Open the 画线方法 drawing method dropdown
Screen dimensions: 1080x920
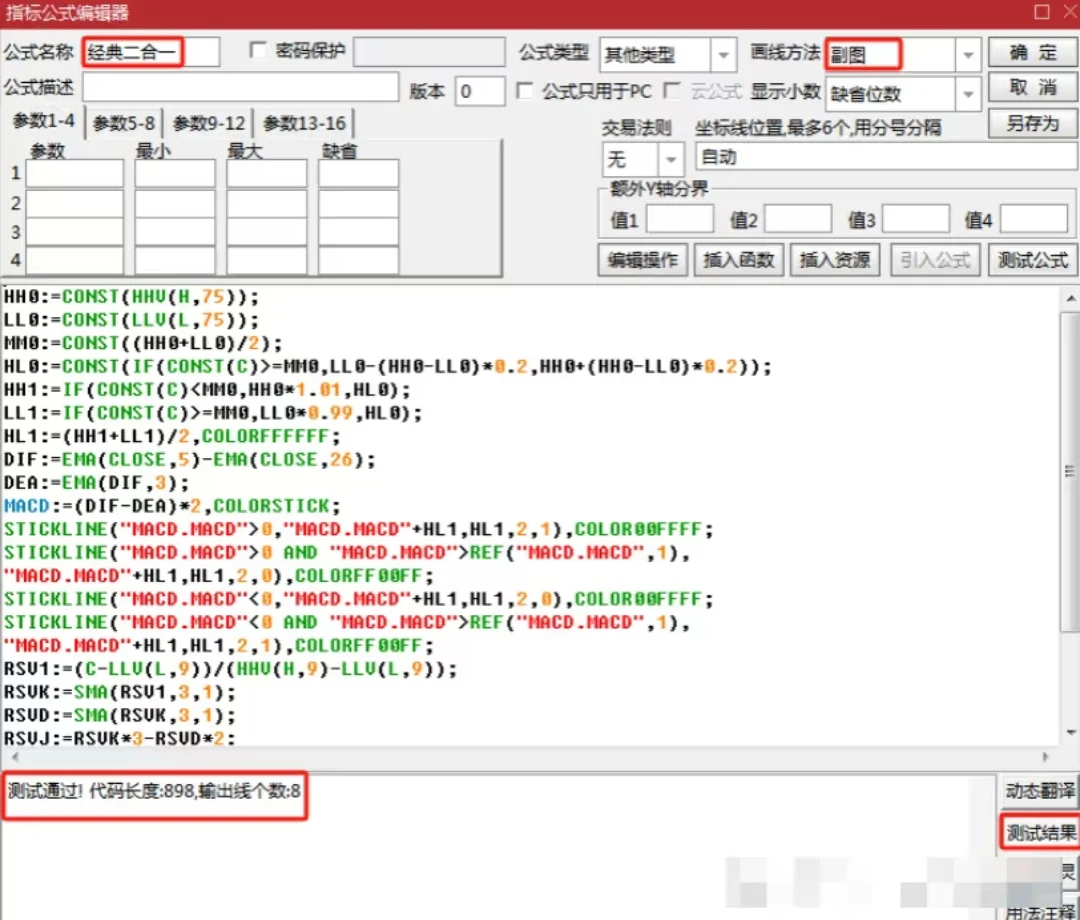968,55
